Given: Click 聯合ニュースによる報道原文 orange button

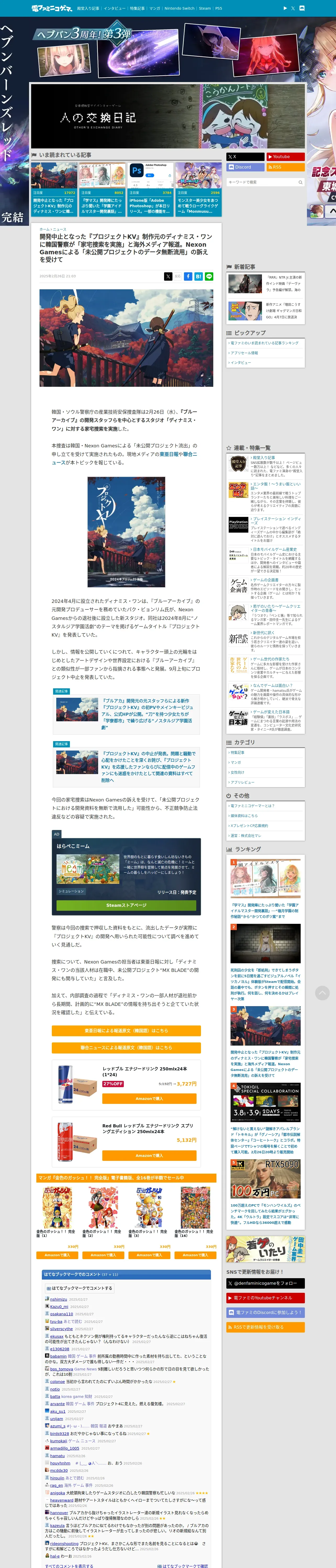Looking at the screenshot, I should point(126,1048).
